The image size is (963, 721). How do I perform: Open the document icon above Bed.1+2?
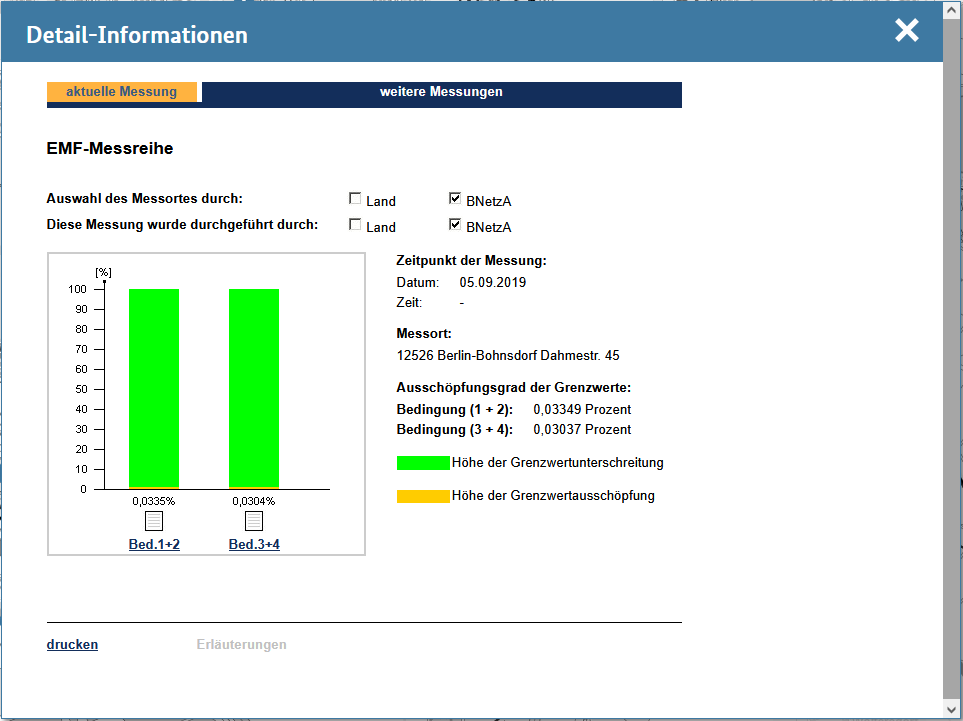[x=154, y=521]
